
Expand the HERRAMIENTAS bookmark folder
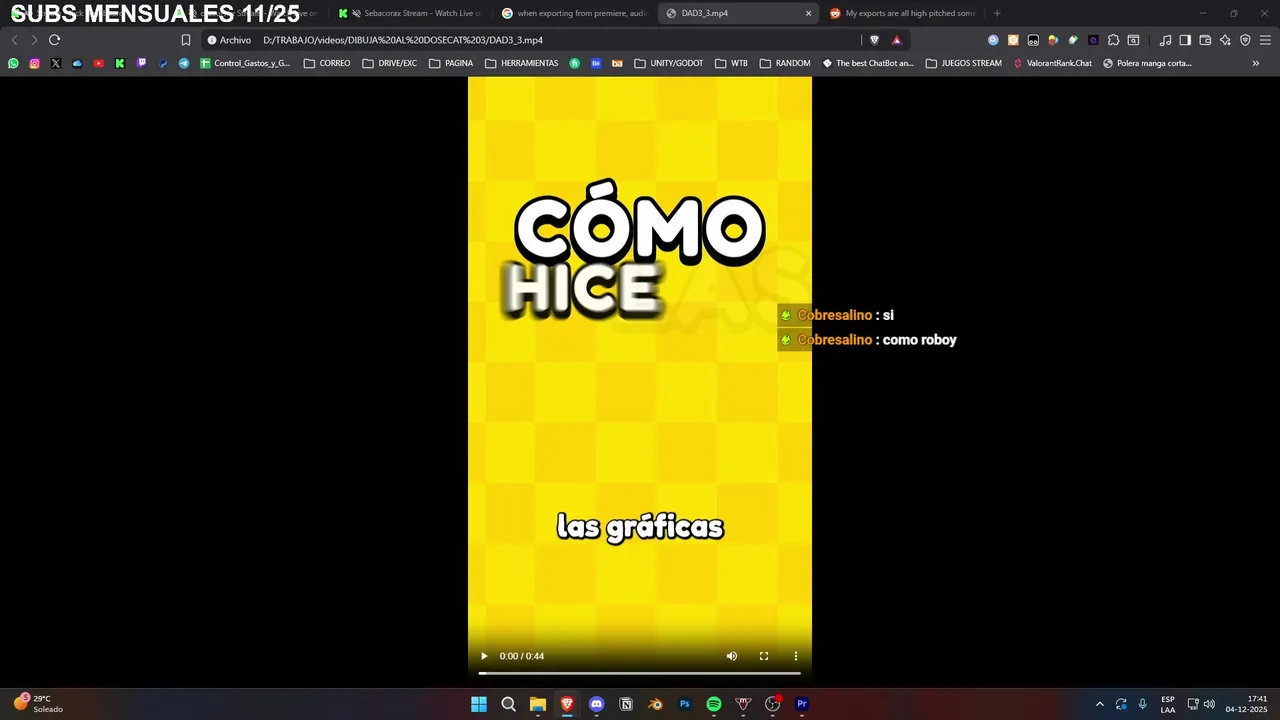[522, 63]
